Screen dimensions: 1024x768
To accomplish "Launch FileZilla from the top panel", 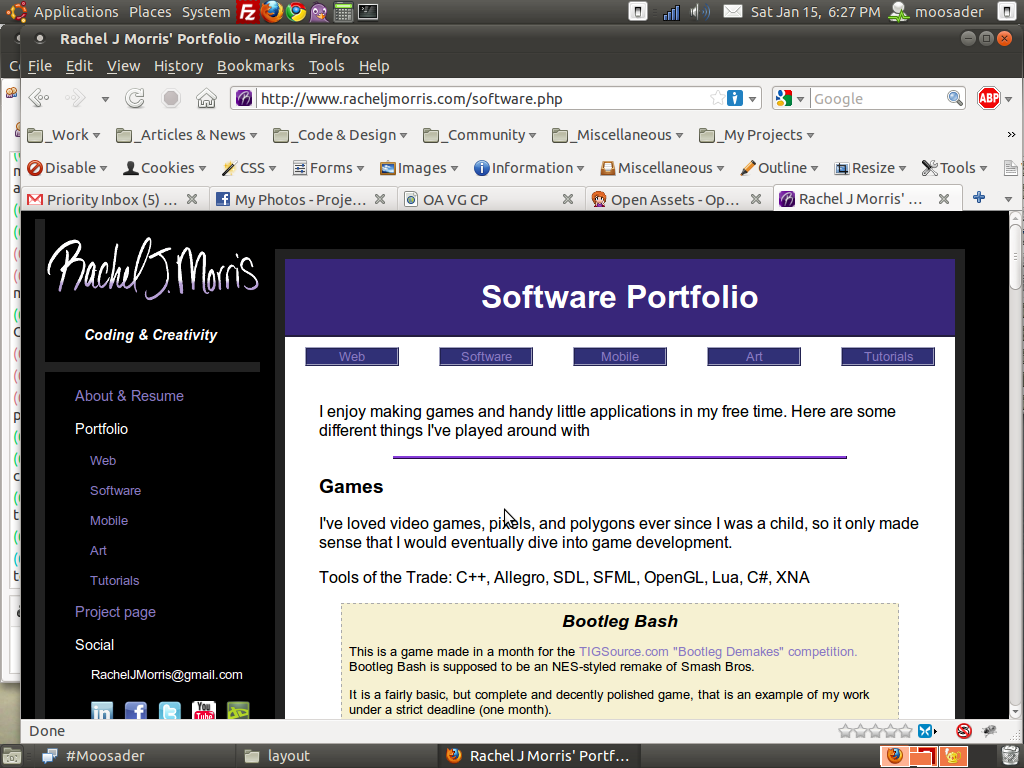I will point(248,12).
